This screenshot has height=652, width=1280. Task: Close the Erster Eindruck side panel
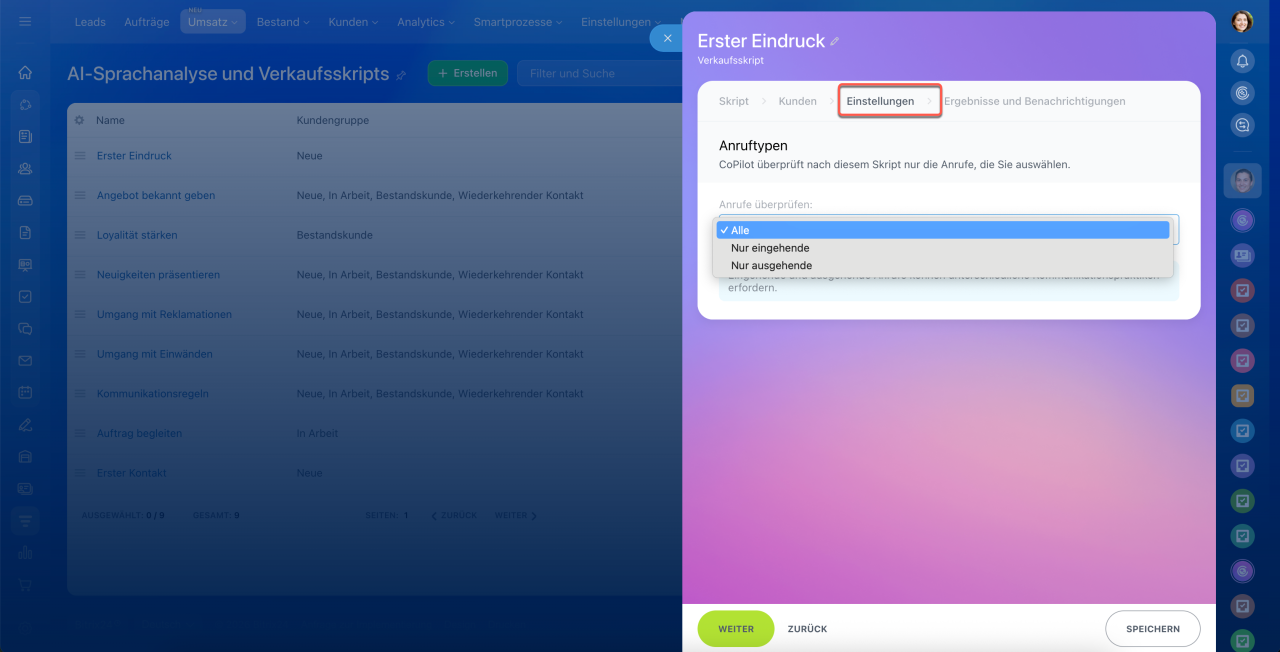point(667,38)
